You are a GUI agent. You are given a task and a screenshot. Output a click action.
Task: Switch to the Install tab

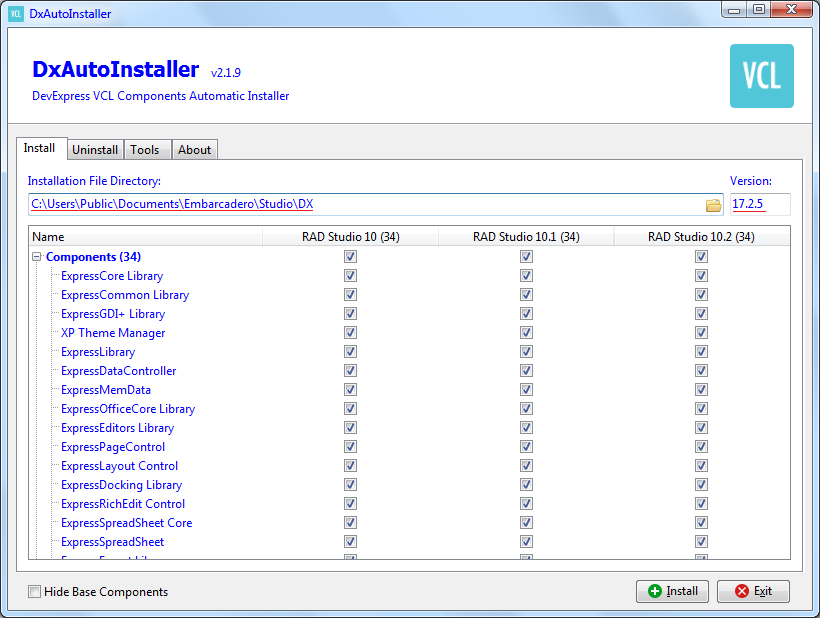(40, 148)
